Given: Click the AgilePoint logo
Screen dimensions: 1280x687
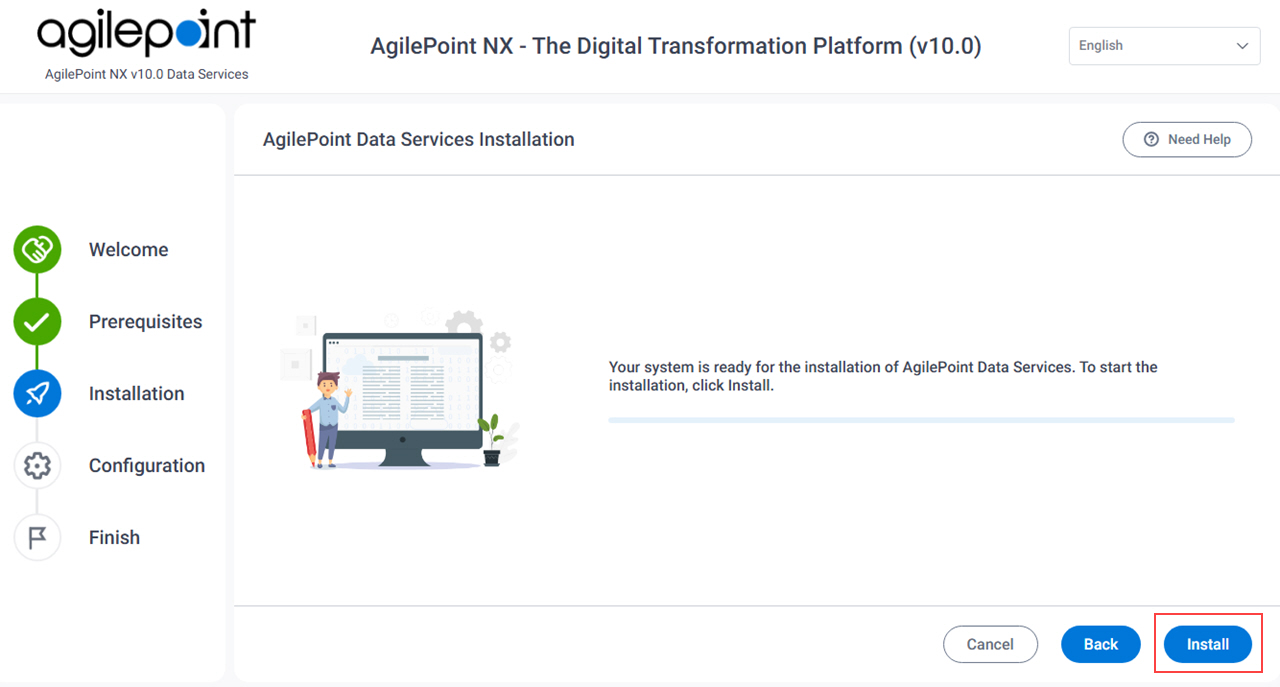Looking at the screenshot, I should click(147, 35).
